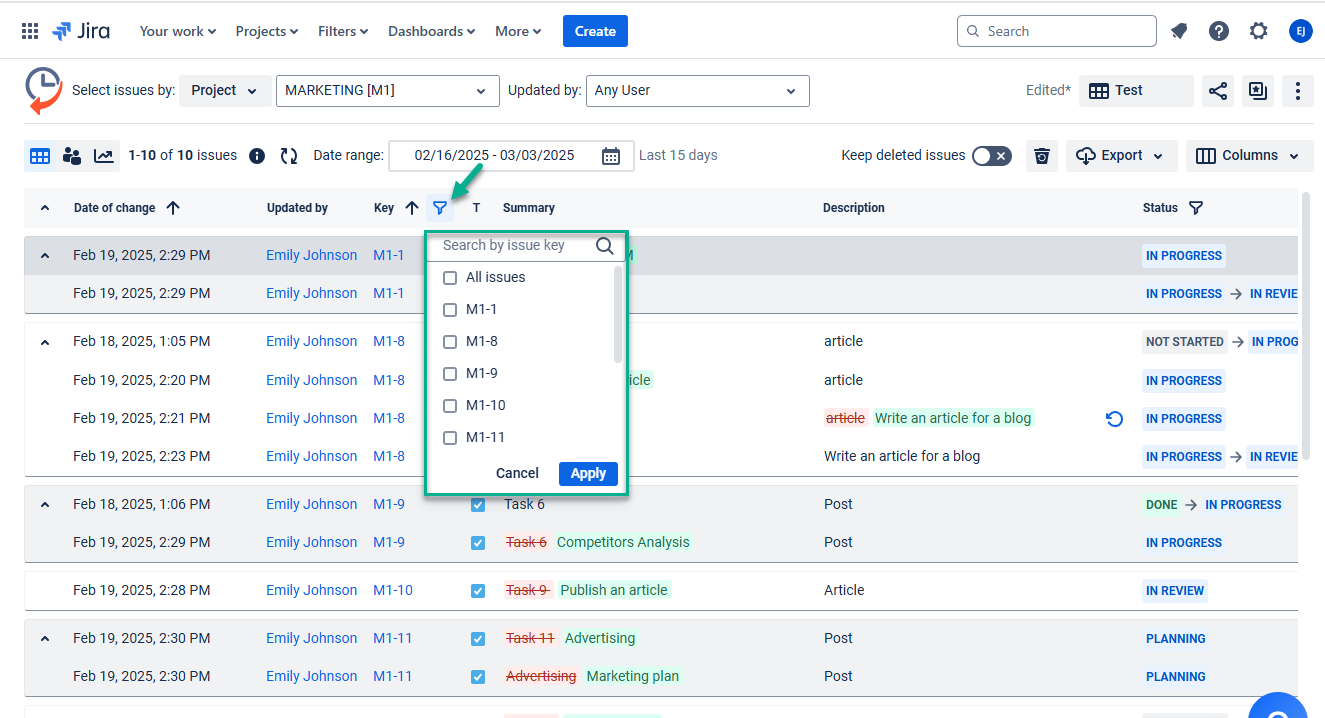The height and width of the screenshot is (718, 1325).
Task: Expand the Updated by Any User dropdown
Action: pyautogui.click(x=697, y=91)
